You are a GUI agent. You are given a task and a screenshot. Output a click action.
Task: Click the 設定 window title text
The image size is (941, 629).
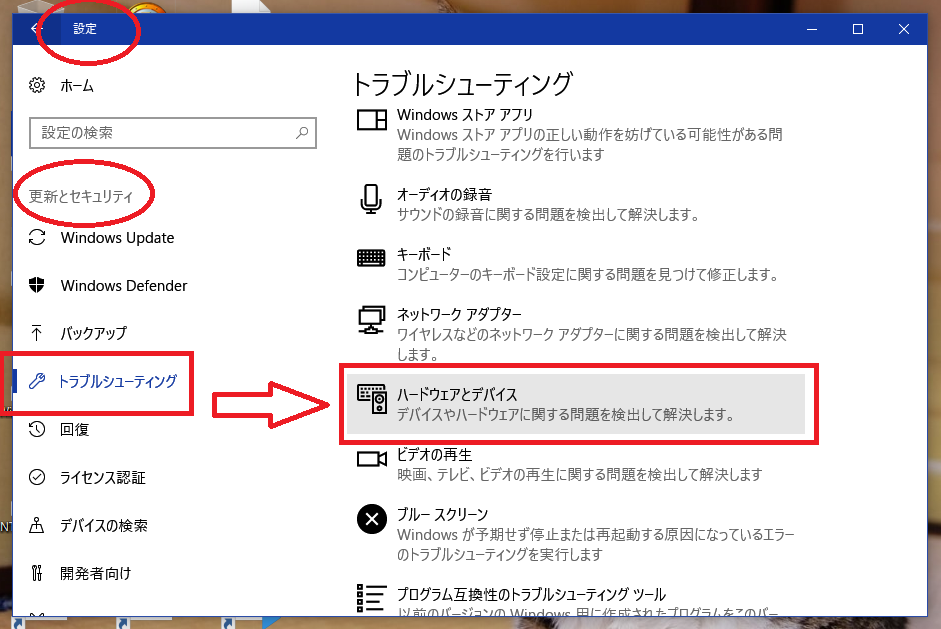85,29
